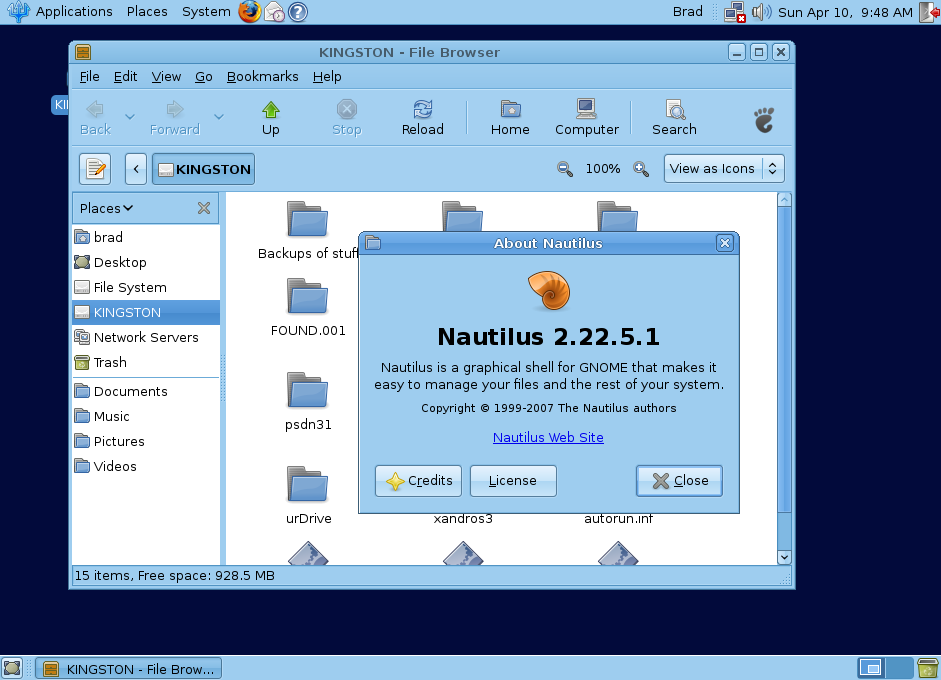Expand the Back history dropdown arrow
Screen dimensions: 941x680
tap(130, 117)
